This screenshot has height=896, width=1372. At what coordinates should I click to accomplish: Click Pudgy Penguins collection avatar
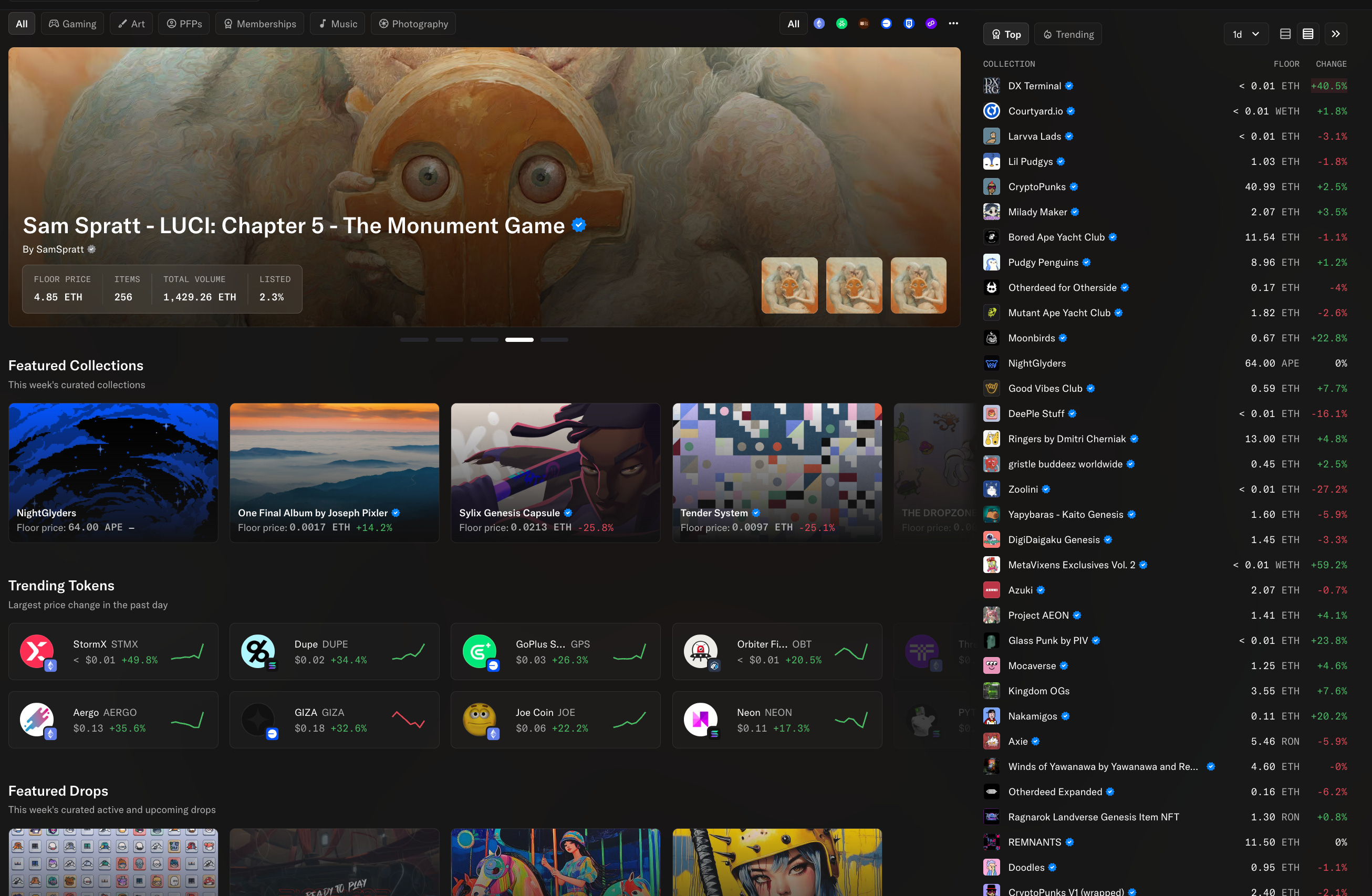coord(992,263)
